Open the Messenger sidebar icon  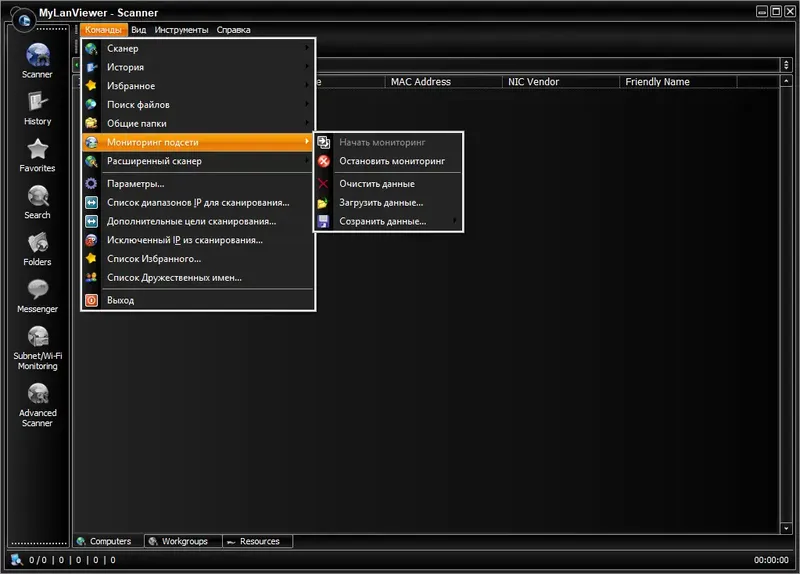tap(38, 290)
